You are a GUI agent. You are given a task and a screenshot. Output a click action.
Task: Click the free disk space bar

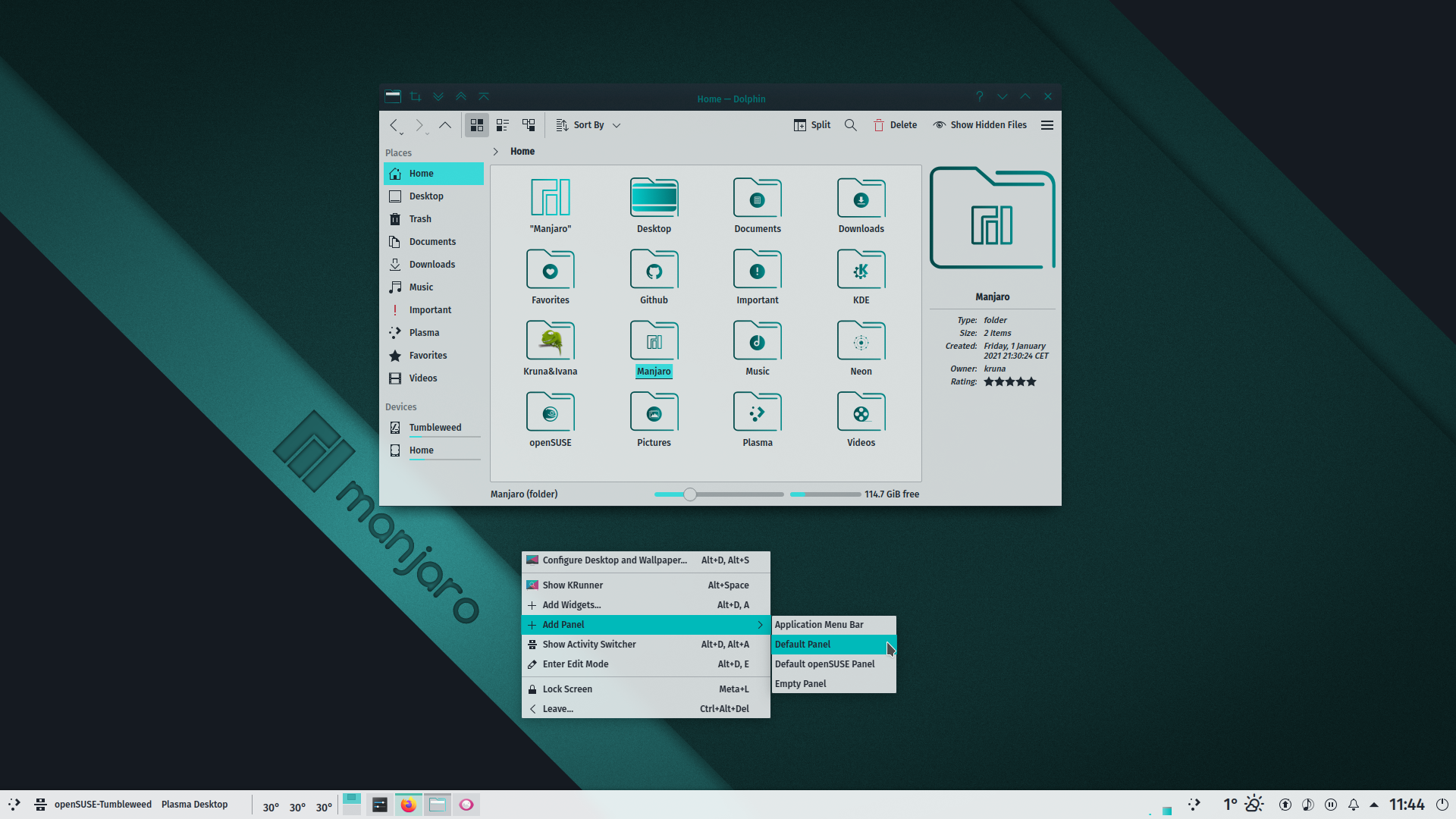pyautogui.click(x=825, y=494)
